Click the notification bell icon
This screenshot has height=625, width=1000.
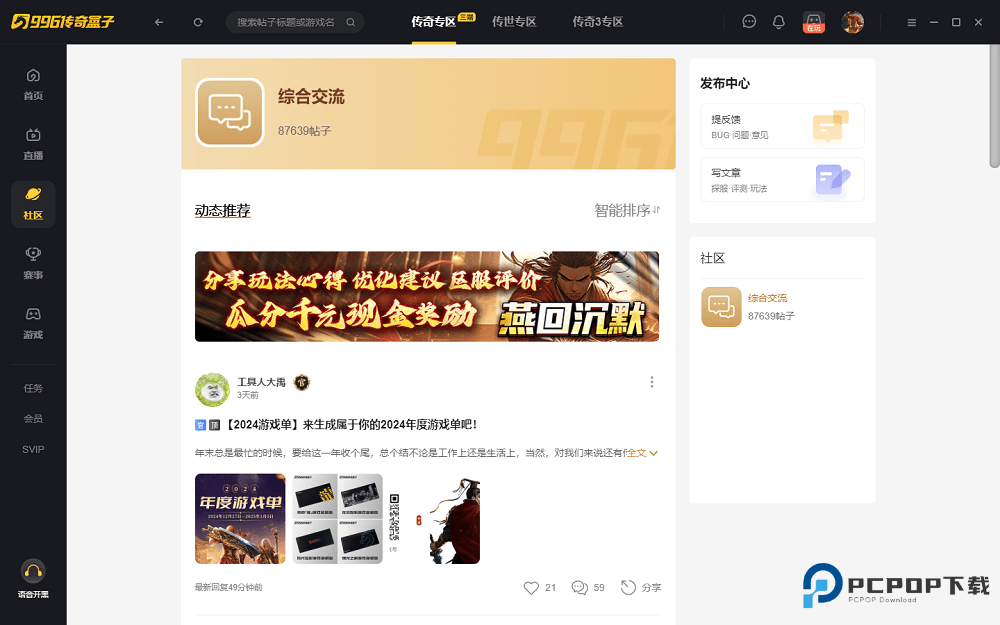click(779, 22)
